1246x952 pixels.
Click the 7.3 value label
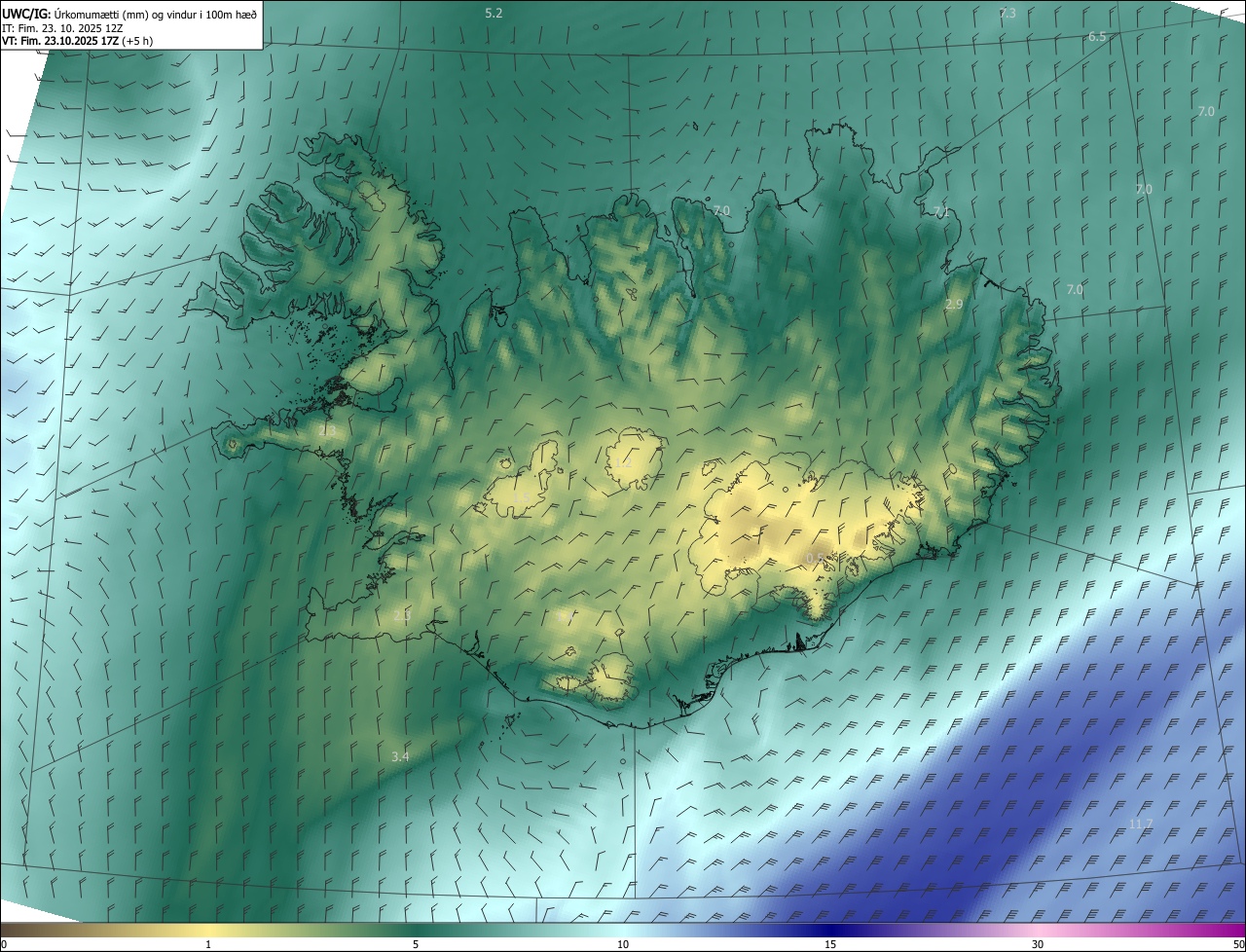(1008, 14)
